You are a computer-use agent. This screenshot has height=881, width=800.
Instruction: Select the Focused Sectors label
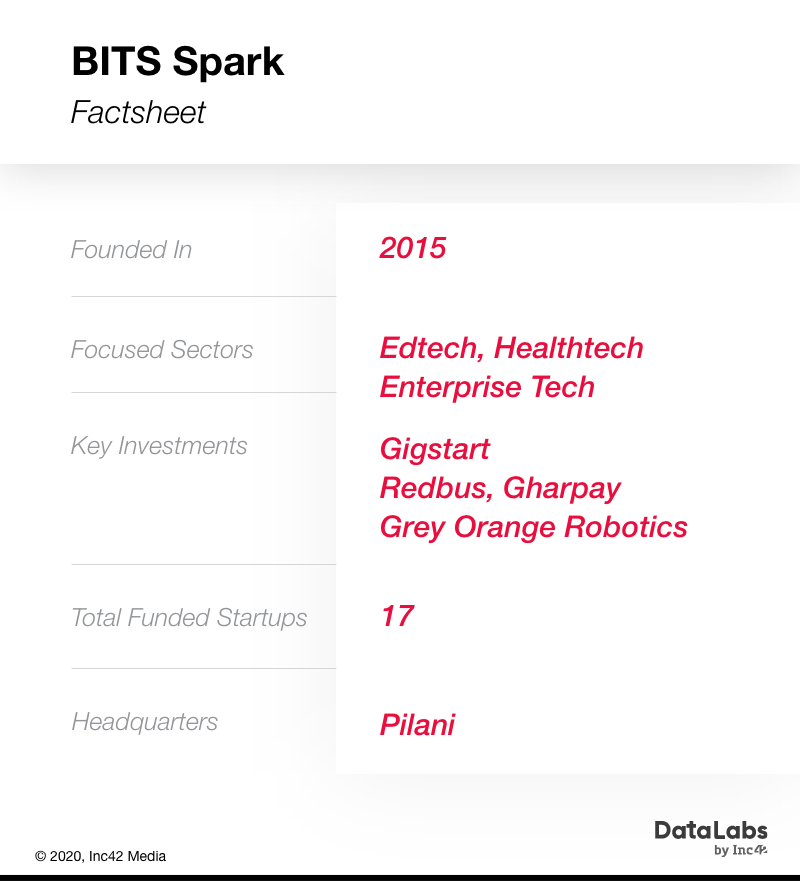tap(162, 349)
